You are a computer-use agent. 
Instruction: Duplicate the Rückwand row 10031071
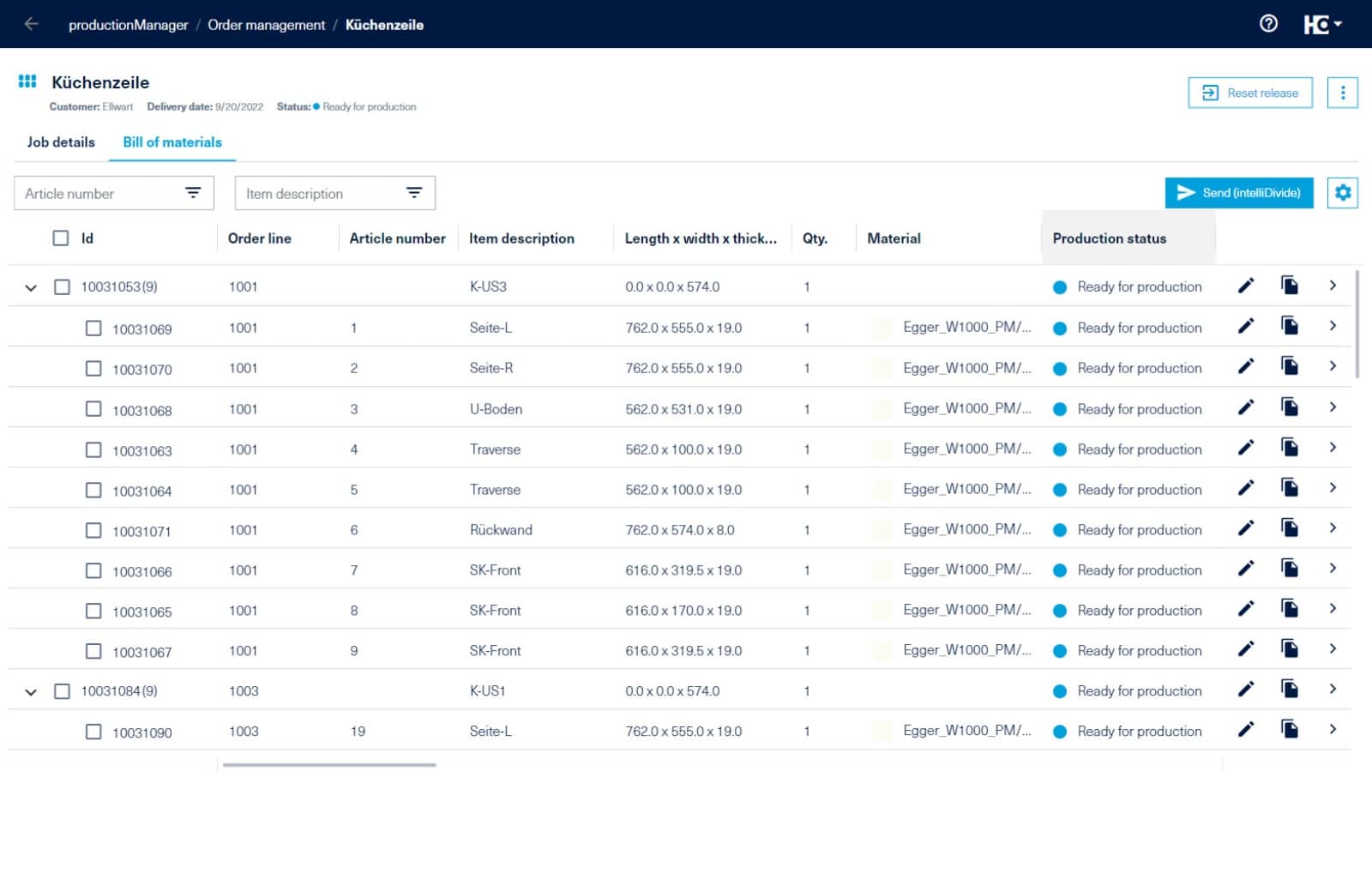[x=1289, y=527]
